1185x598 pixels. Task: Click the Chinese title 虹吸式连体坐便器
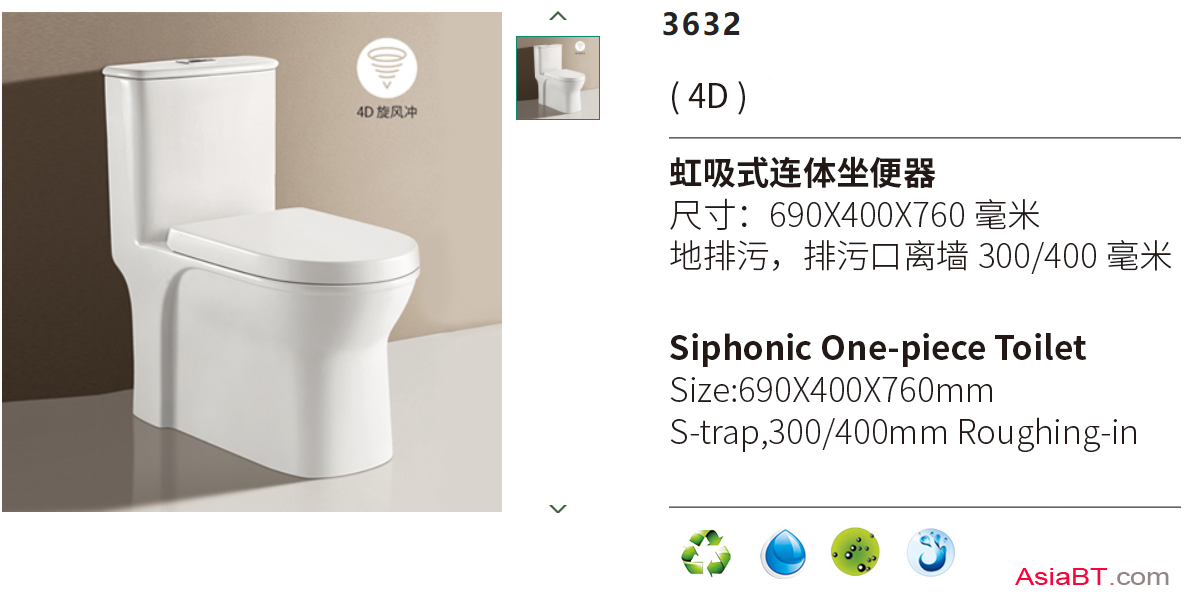(802, 173)
